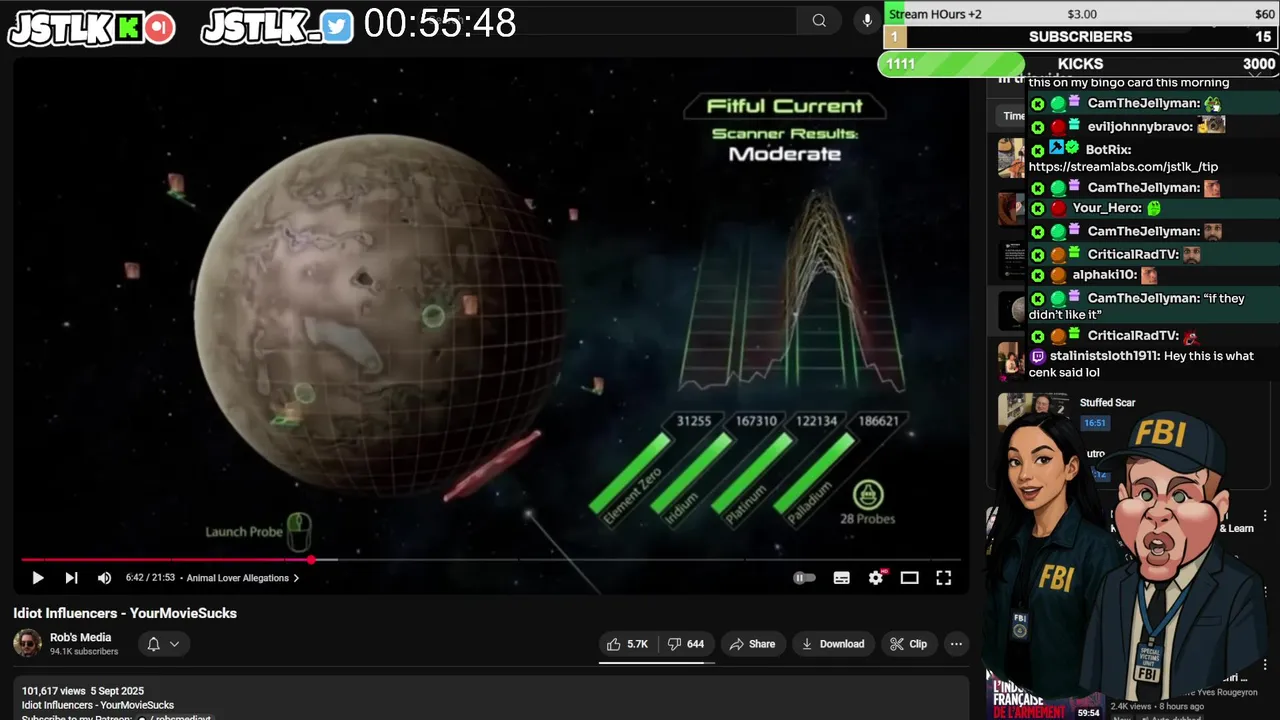
Task: Click eviljohnnybravo's red badge
Action: pyautogui.click(x=1058, y=127)
